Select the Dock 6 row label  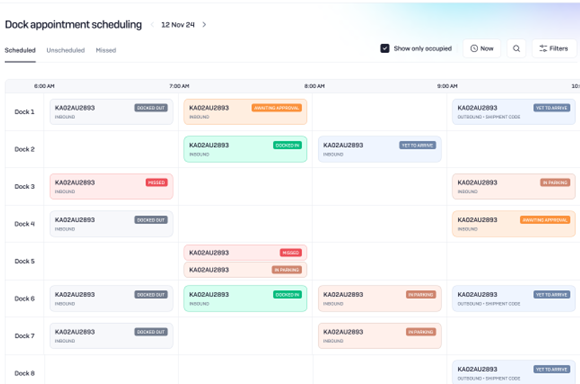(x=24, y=299)
